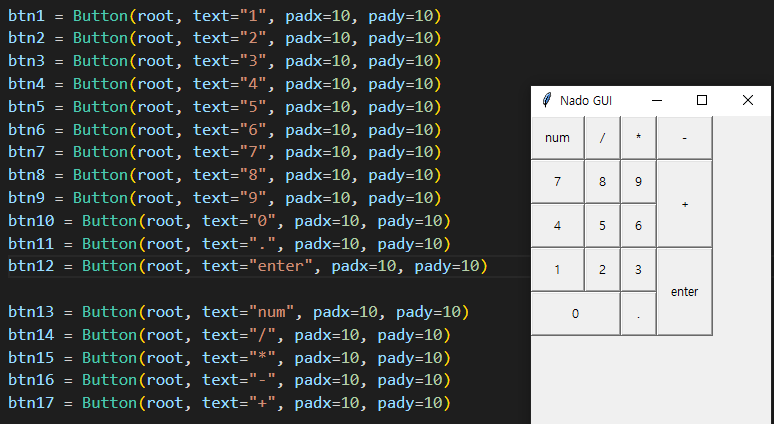774x424 pixels.
Task: Click the 1 keypad button
Action: click(557, 270)
